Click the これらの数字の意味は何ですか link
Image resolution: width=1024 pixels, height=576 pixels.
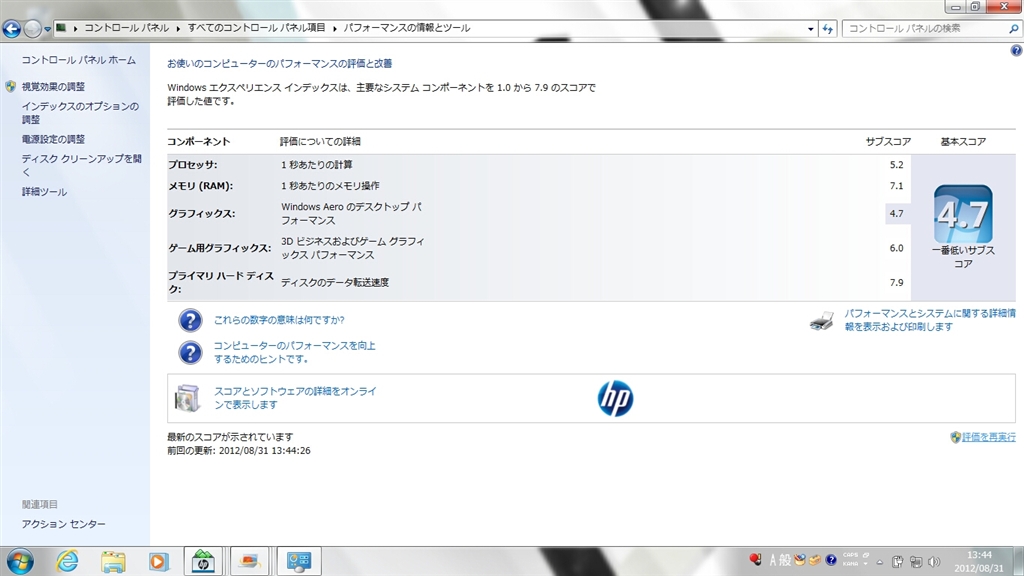point(279,320)
